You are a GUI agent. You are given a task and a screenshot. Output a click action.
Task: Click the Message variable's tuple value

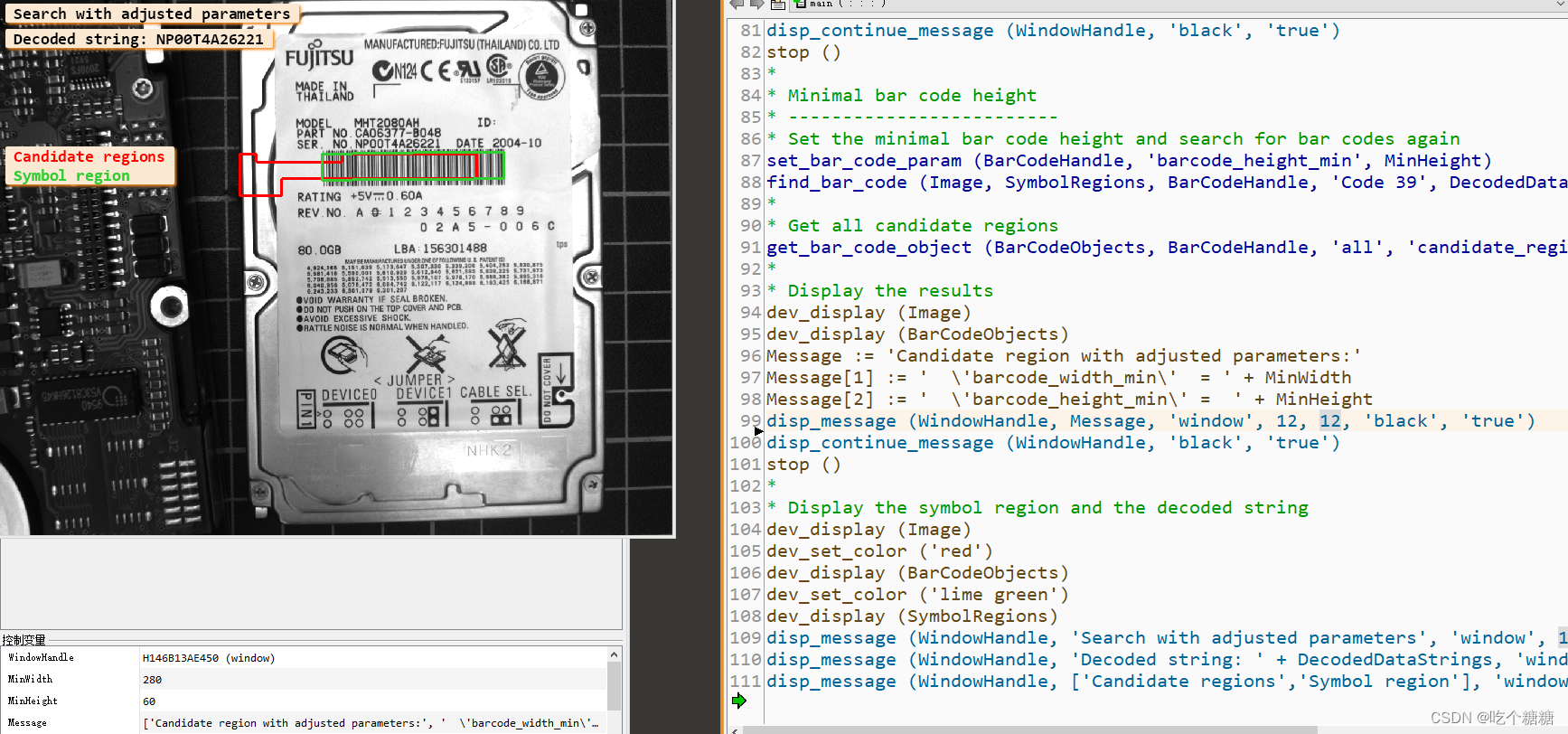point(371,723)
